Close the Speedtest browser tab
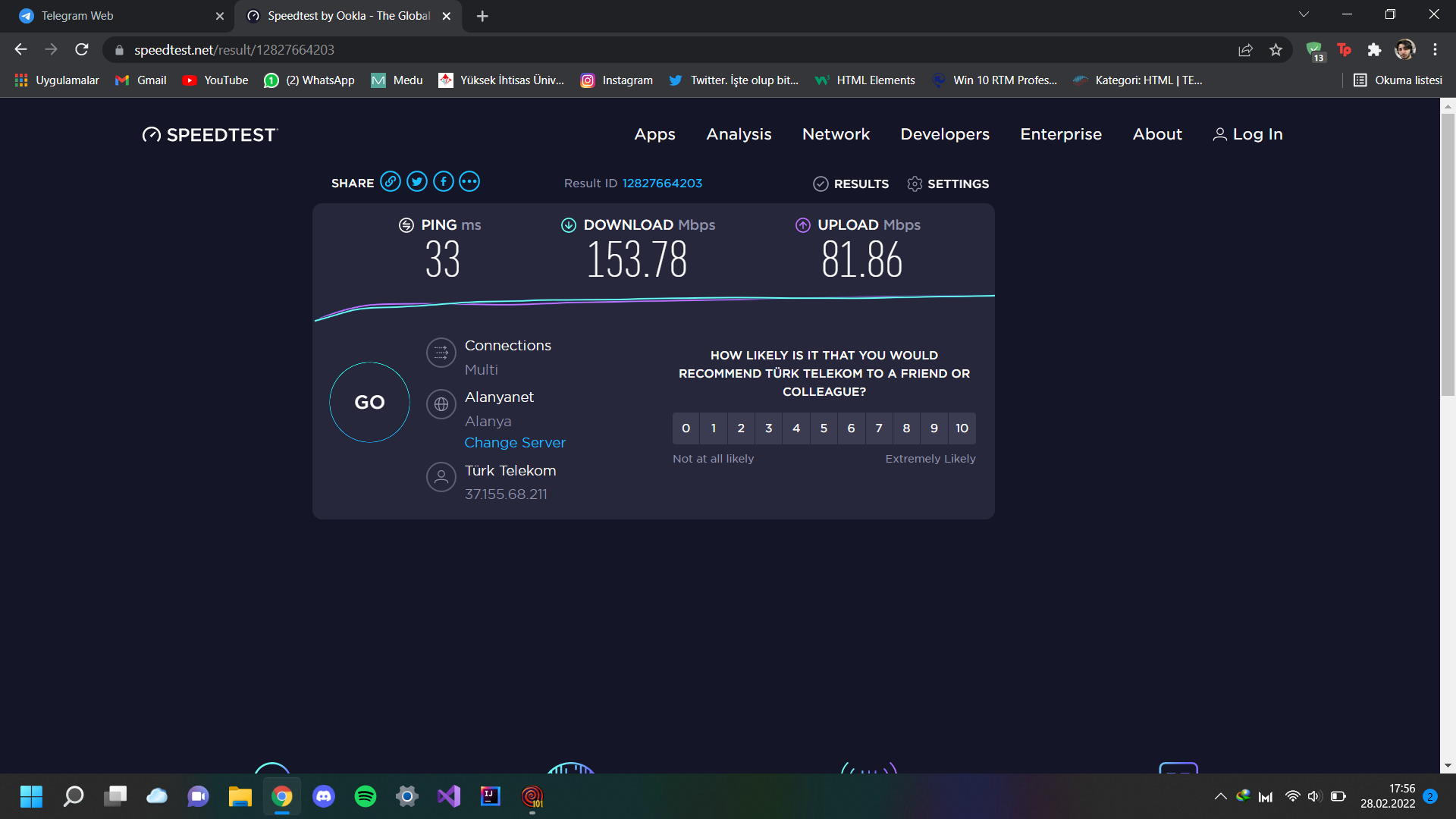Viewport: 1456px width, 819px height. coord(447,16)
